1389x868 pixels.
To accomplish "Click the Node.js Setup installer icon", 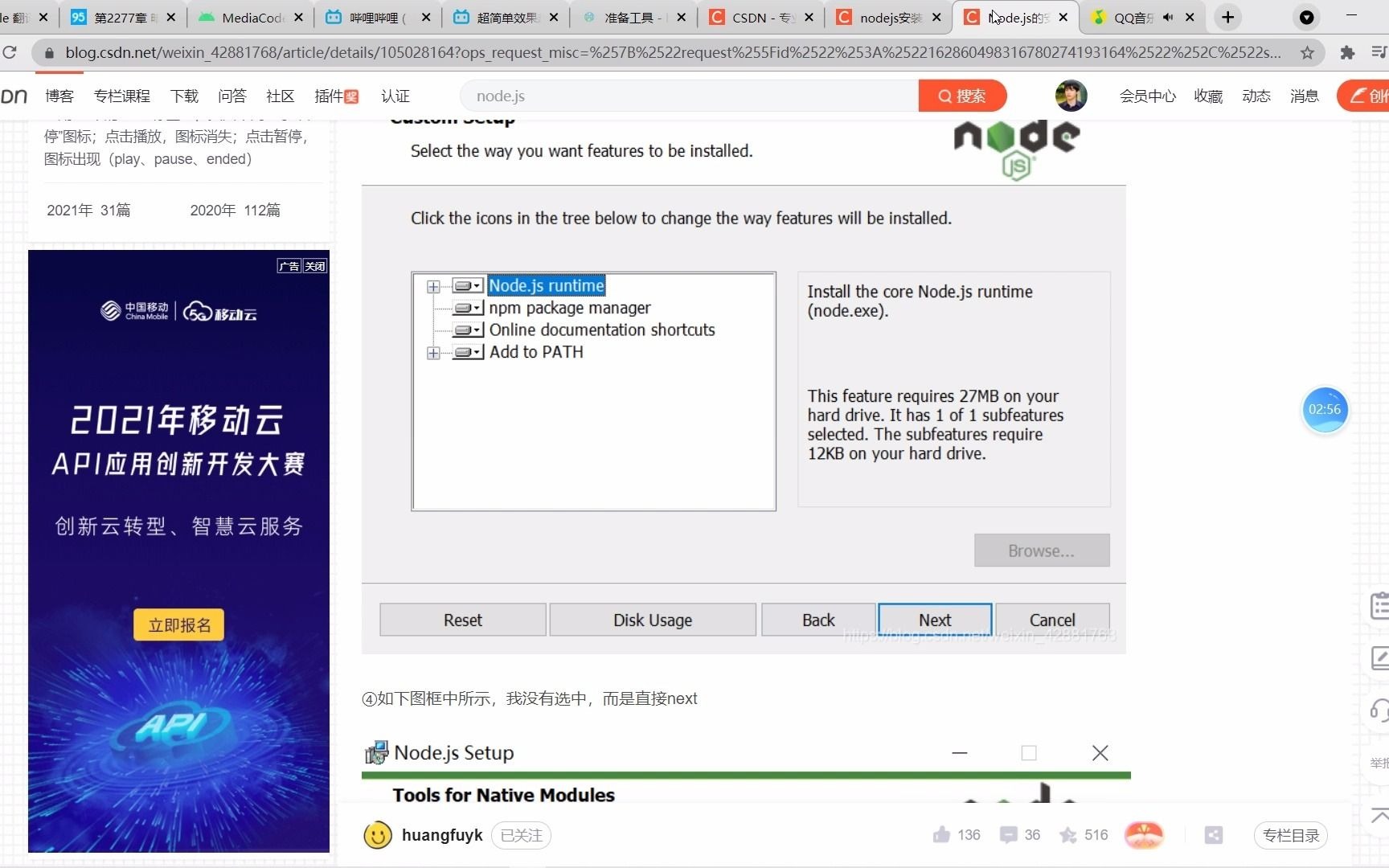I will [x=376, y=752].
